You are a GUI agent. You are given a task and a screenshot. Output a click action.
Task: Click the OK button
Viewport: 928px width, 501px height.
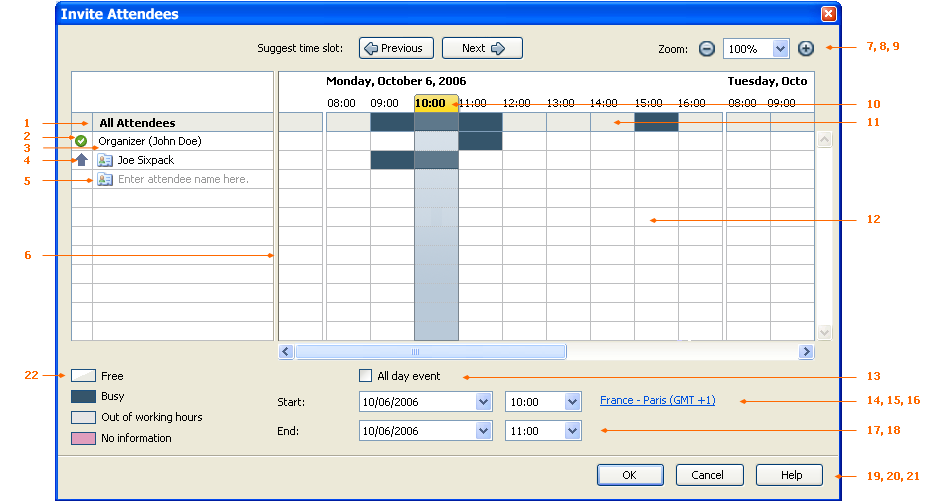pyautogui.click(x=630, y=475)
